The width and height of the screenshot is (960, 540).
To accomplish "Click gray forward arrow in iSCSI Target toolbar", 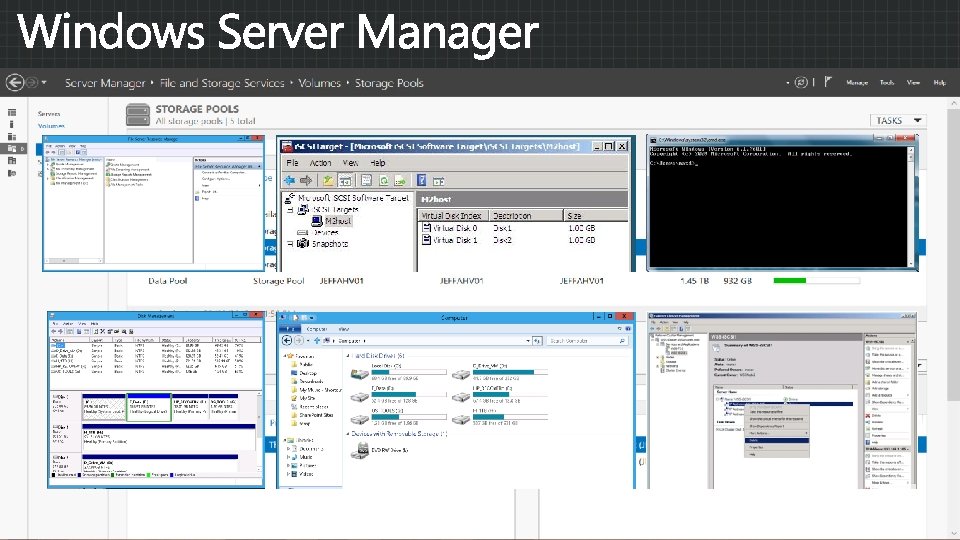I will tap(306, 181).
